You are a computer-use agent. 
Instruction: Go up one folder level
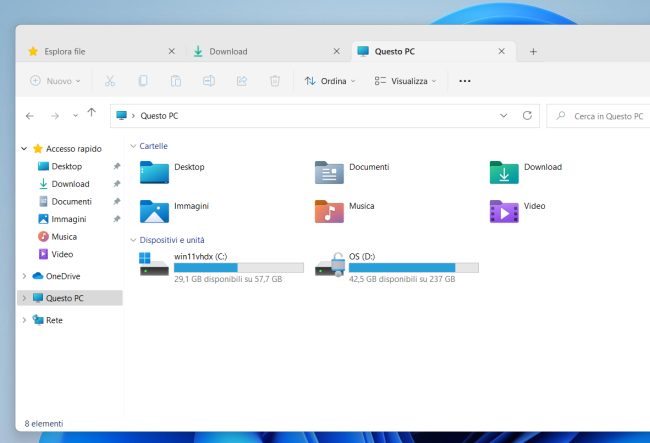tap(92, 115)
